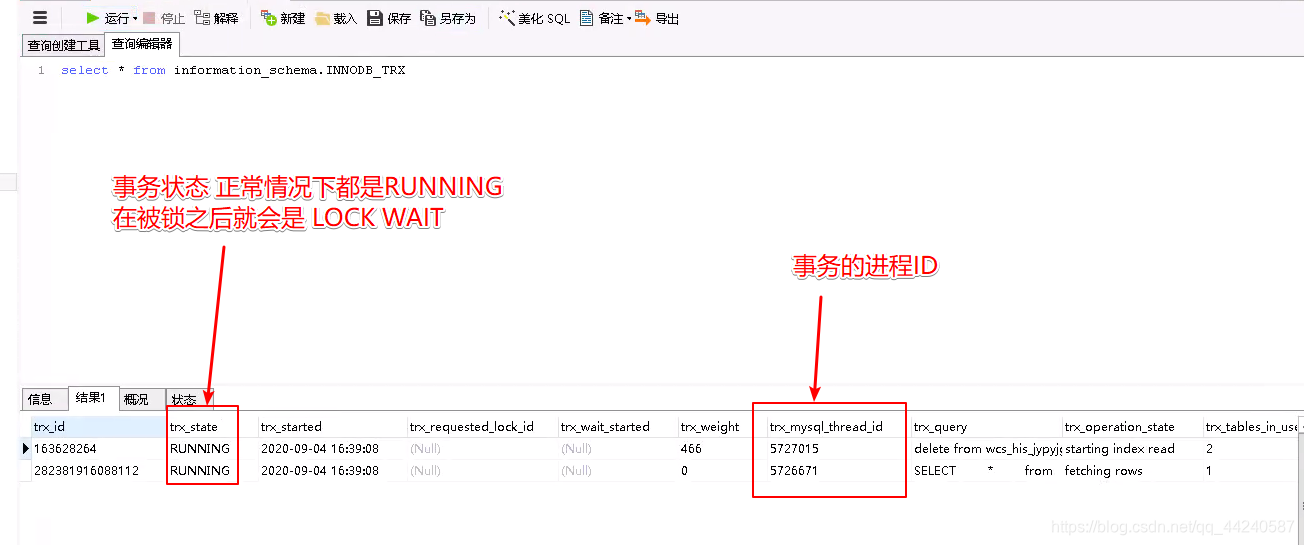Click the 导出 export button

[658, 18]
